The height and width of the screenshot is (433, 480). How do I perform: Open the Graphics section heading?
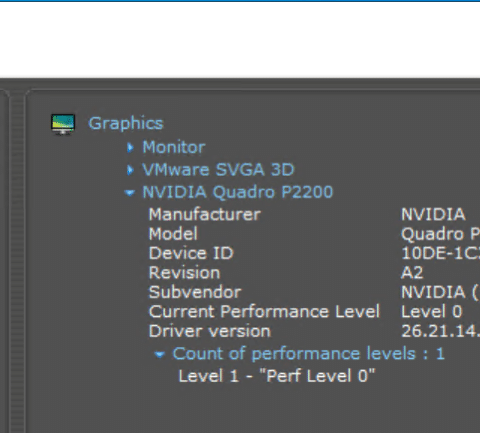pos(126,123)
